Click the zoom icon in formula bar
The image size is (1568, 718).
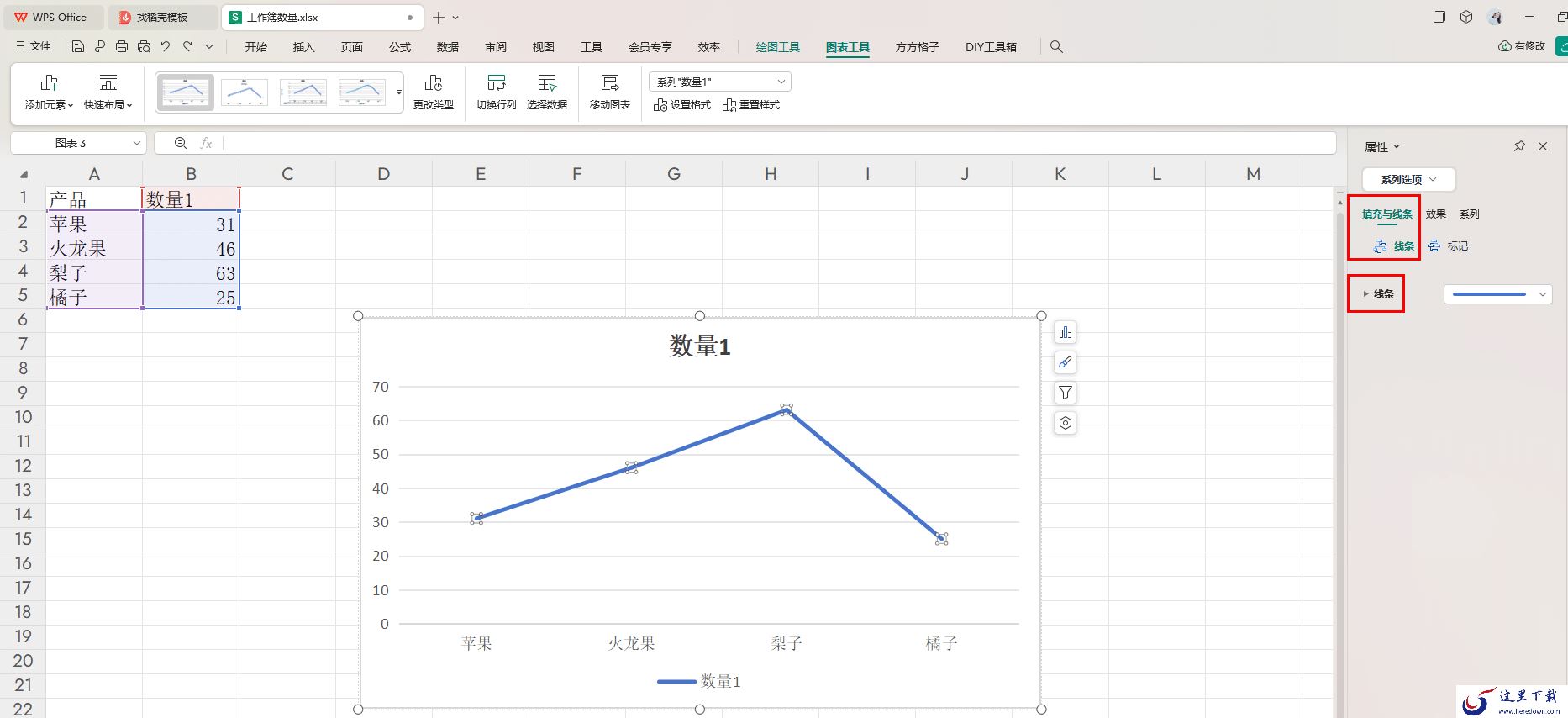click(181, 143)
